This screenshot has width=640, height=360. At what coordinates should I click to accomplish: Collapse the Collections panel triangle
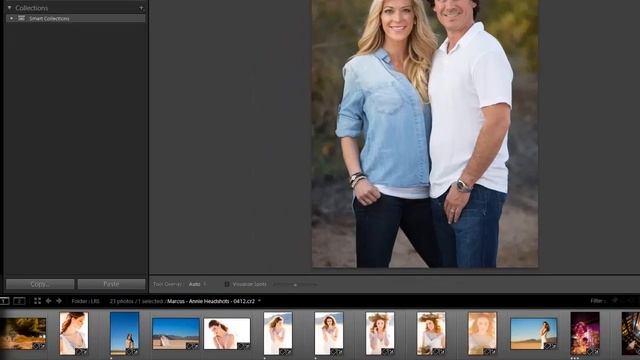9,8
